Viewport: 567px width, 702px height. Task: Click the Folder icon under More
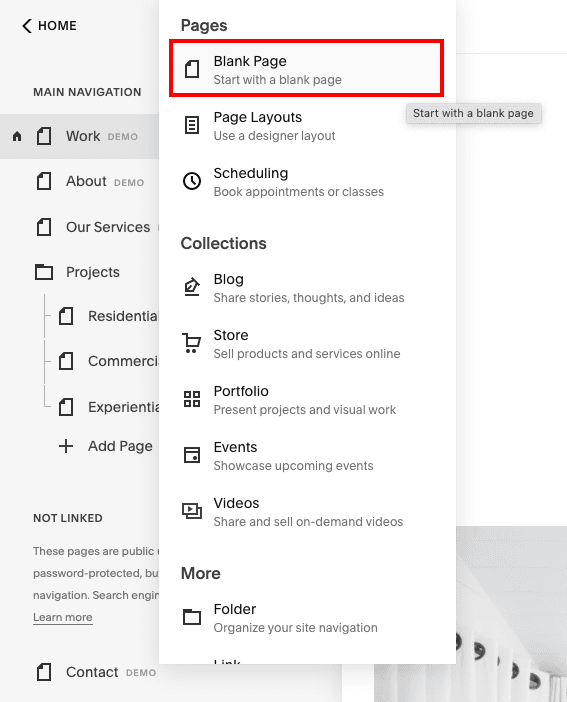[192, 617]
